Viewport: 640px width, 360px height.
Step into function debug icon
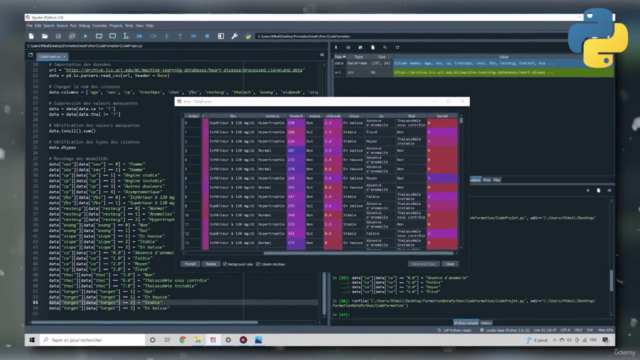click(167, 36)
